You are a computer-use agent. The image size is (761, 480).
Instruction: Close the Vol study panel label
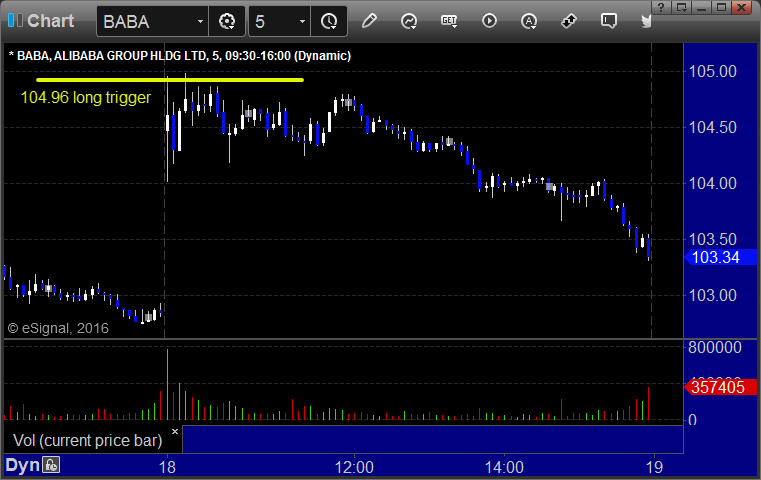[x=175, y=431]
